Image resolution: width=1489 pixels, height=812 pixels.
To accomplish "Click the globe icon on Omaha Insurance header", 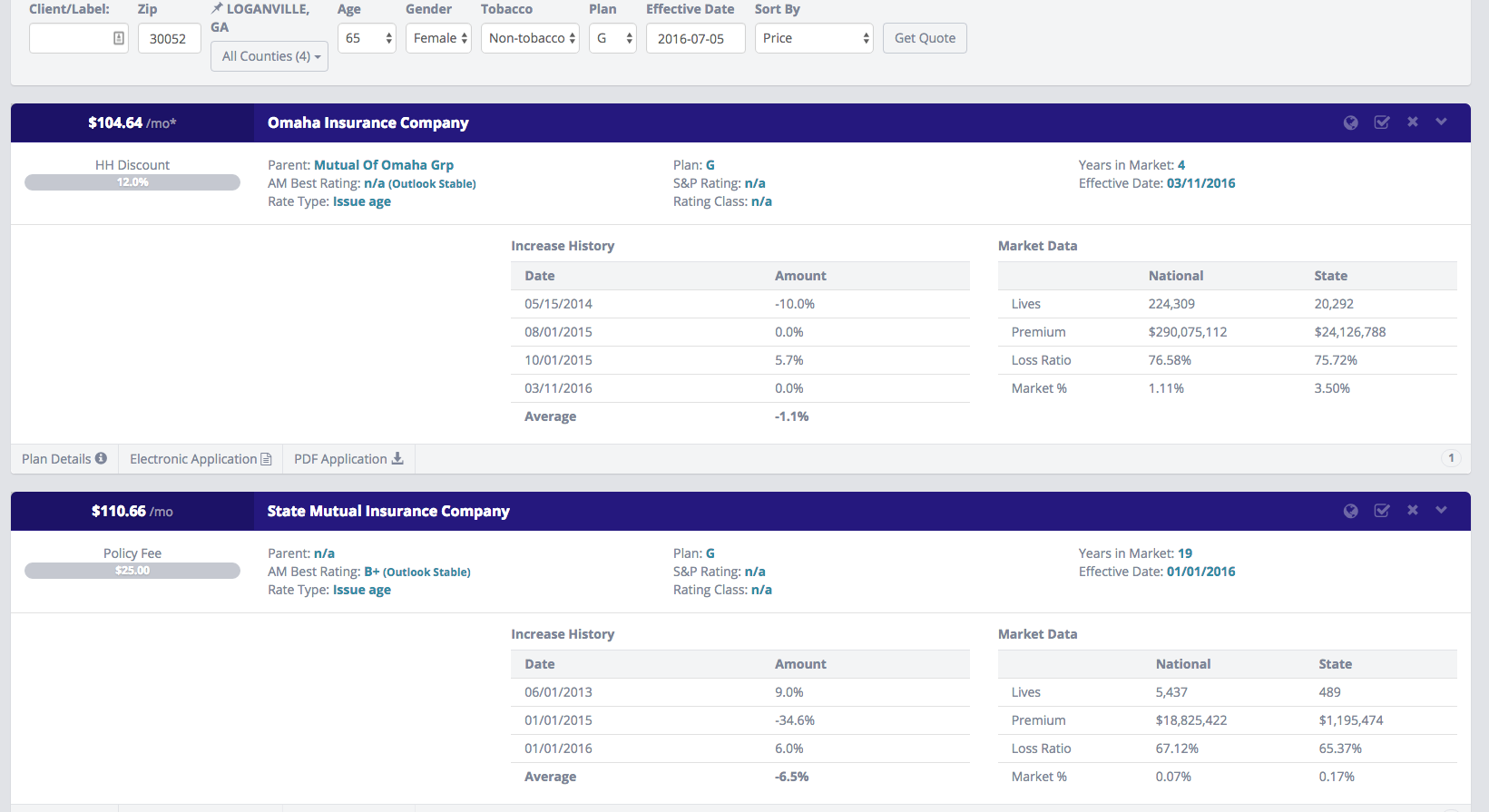I will tap(1351, 122).
